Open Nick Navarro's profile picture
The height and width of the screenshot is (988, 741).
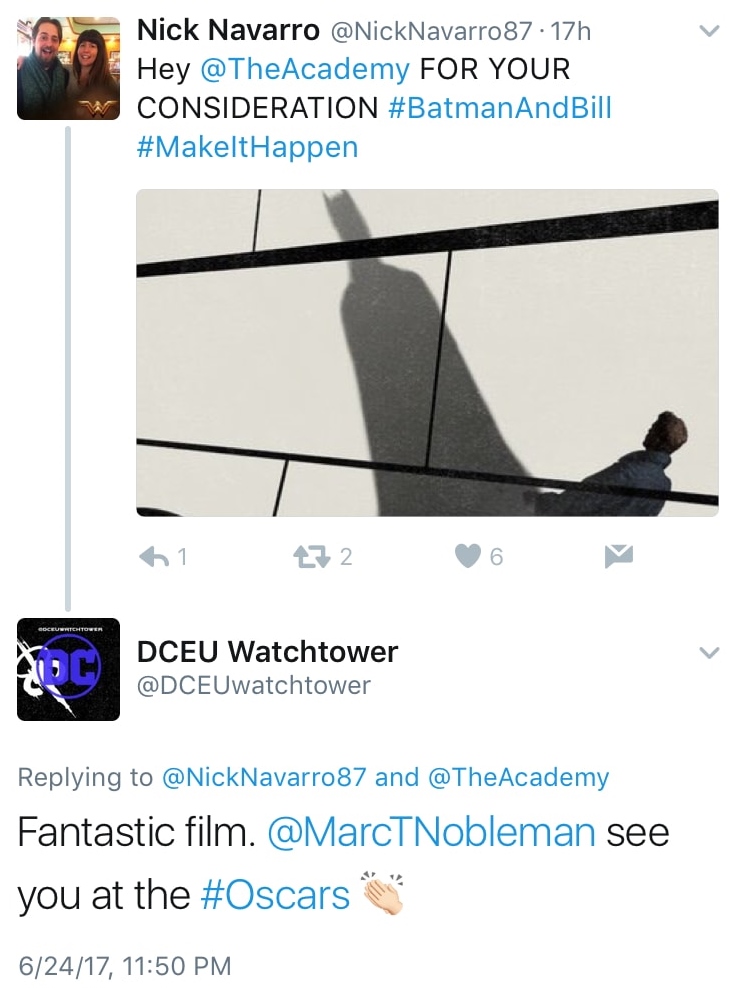point(68,68)
